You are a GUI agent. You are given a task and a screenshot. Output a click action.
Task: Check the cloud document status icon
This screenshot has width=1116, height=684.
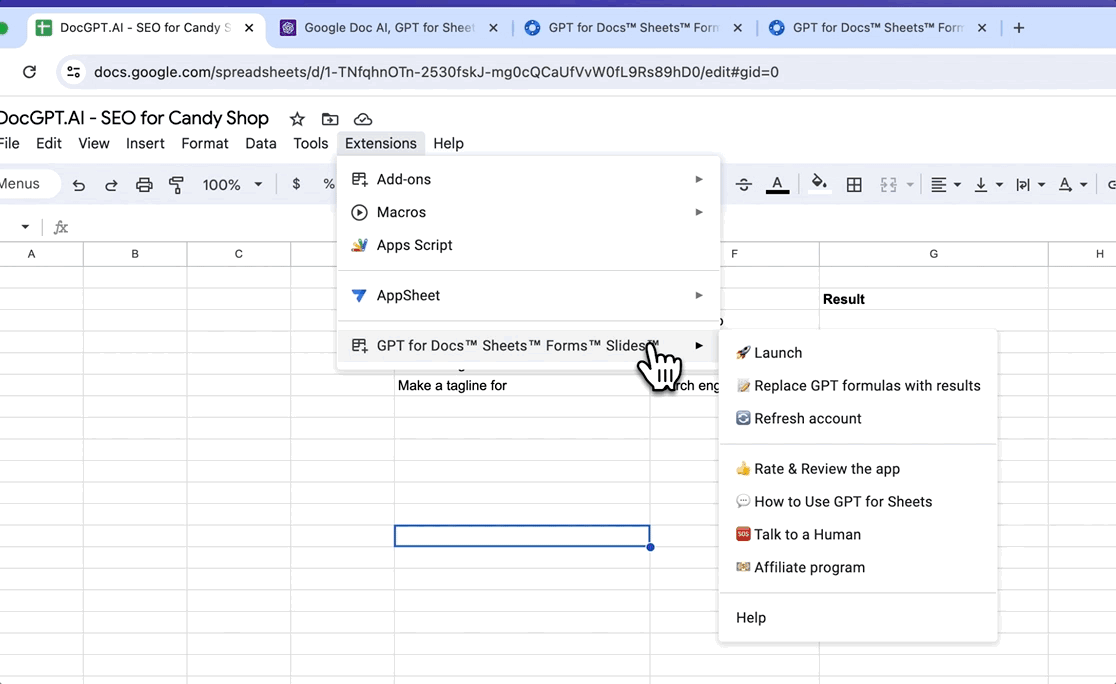pyautogui.click(x=363, y=119)
